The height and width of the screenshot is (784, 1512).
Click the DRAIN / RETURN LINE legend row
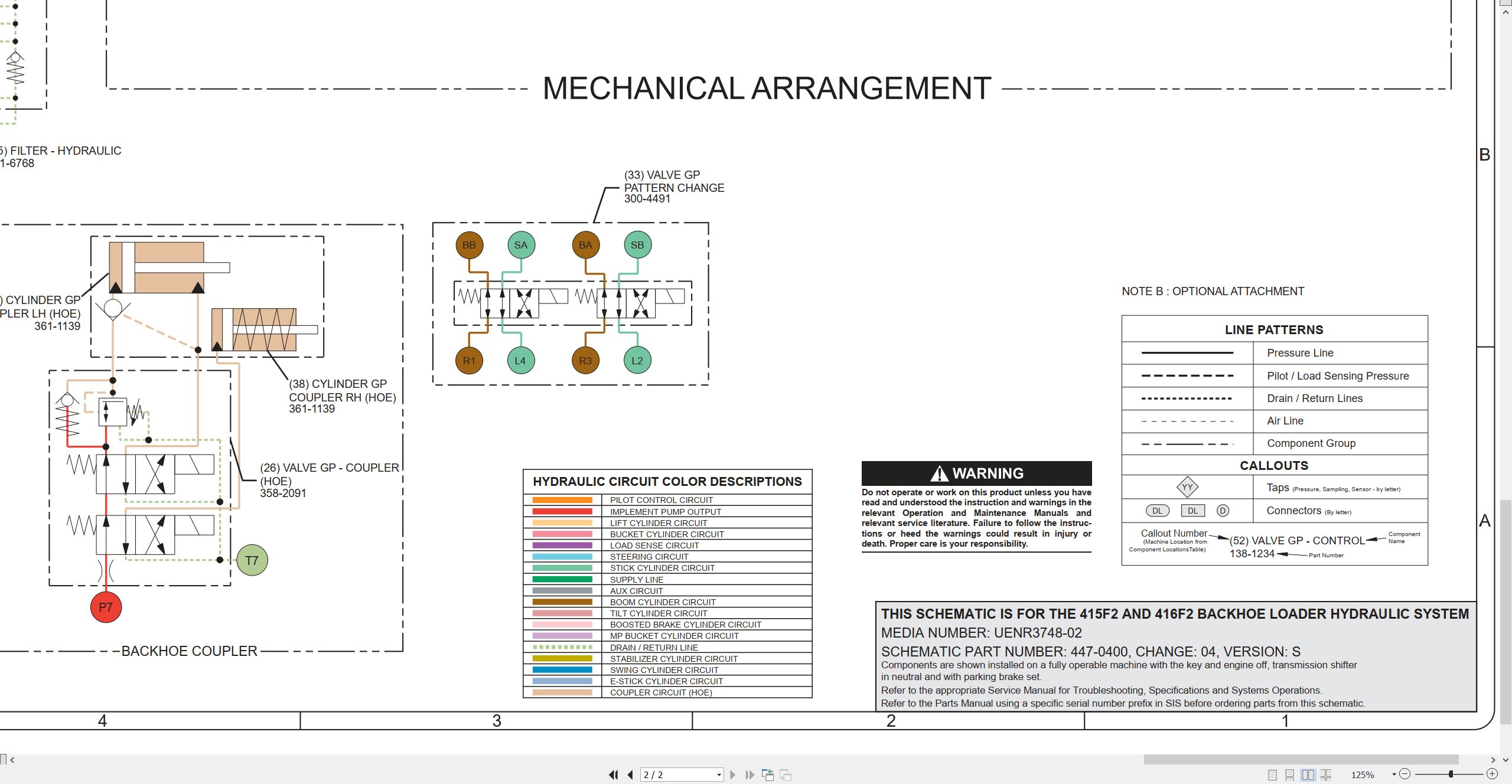(667, 647)
